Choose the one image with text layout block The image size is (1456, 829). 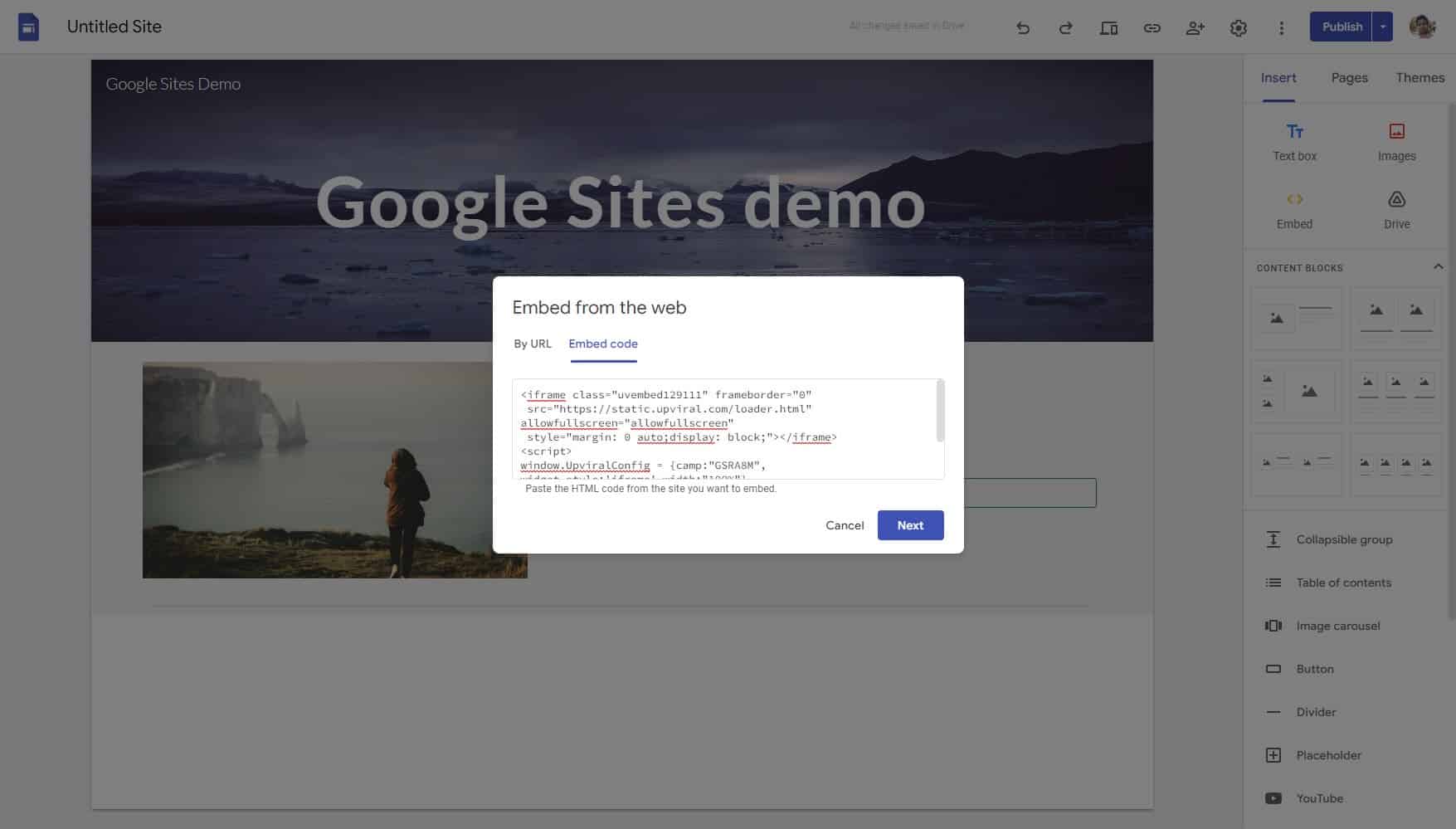click(1296, 319)
